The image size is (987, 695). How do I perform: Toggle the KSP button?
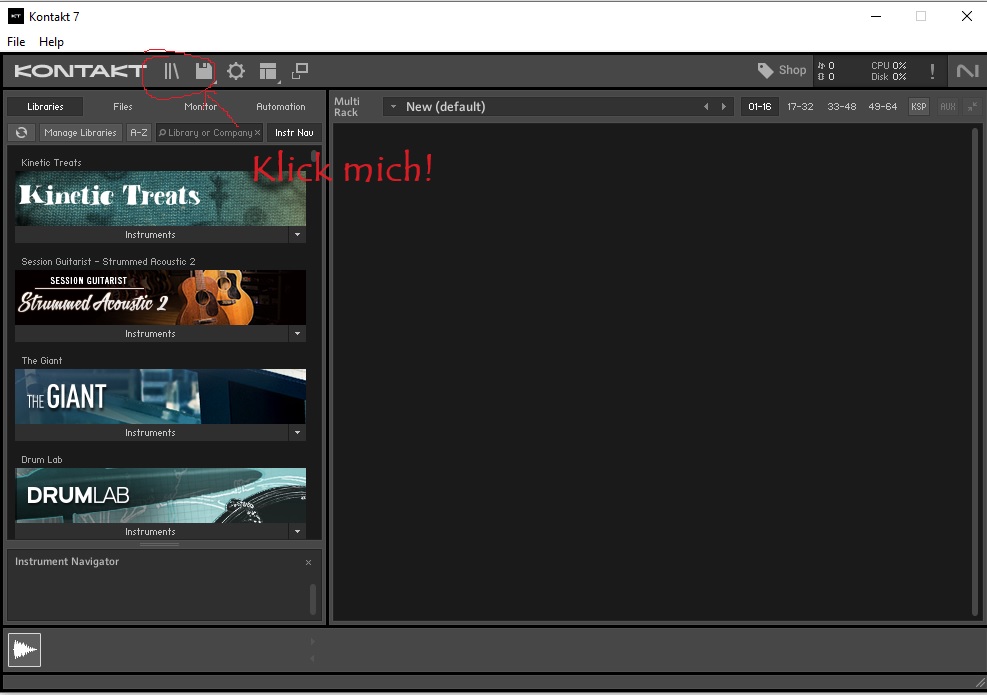[x=918, y=107]
